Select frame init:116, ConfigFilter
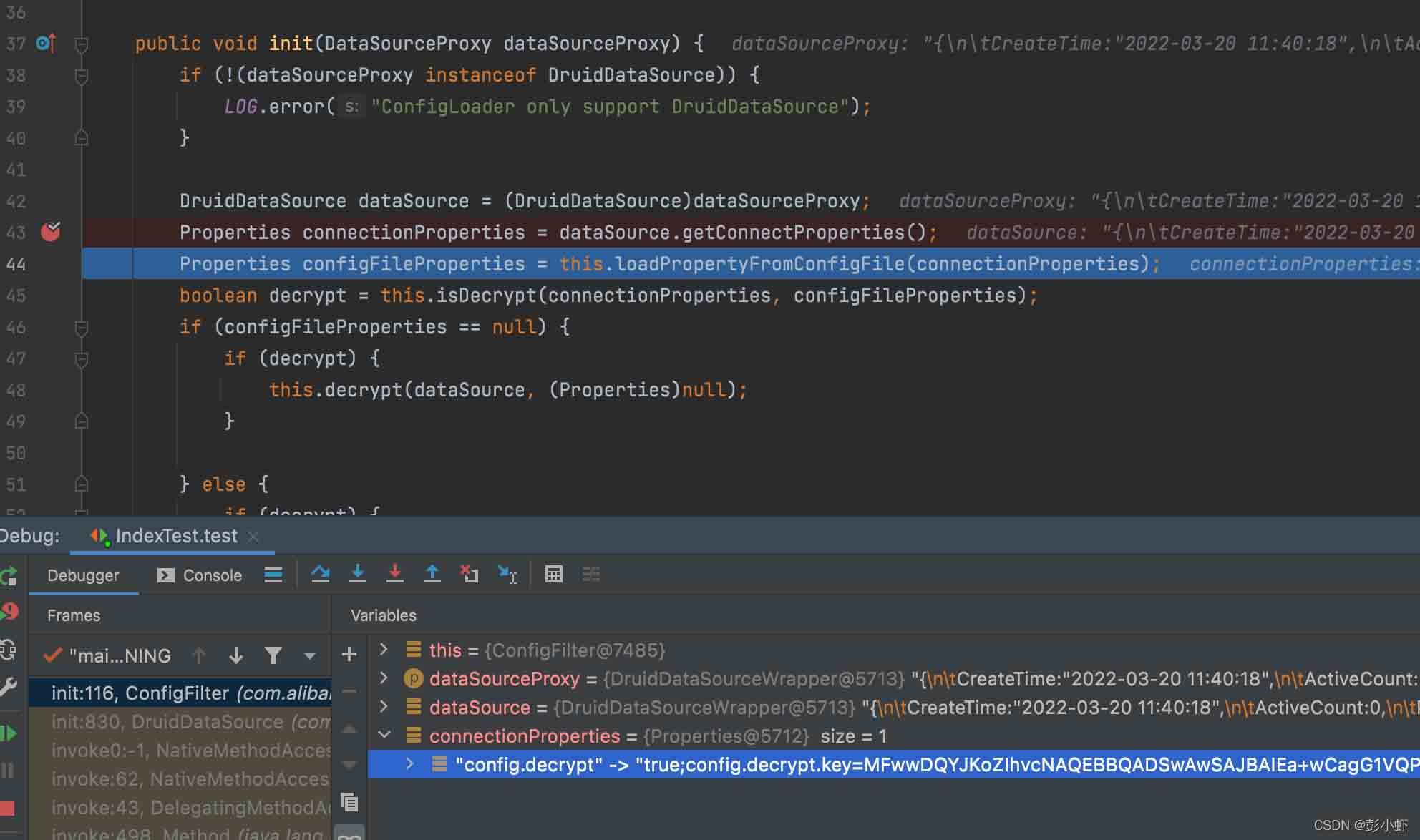 tap(180, 693)
